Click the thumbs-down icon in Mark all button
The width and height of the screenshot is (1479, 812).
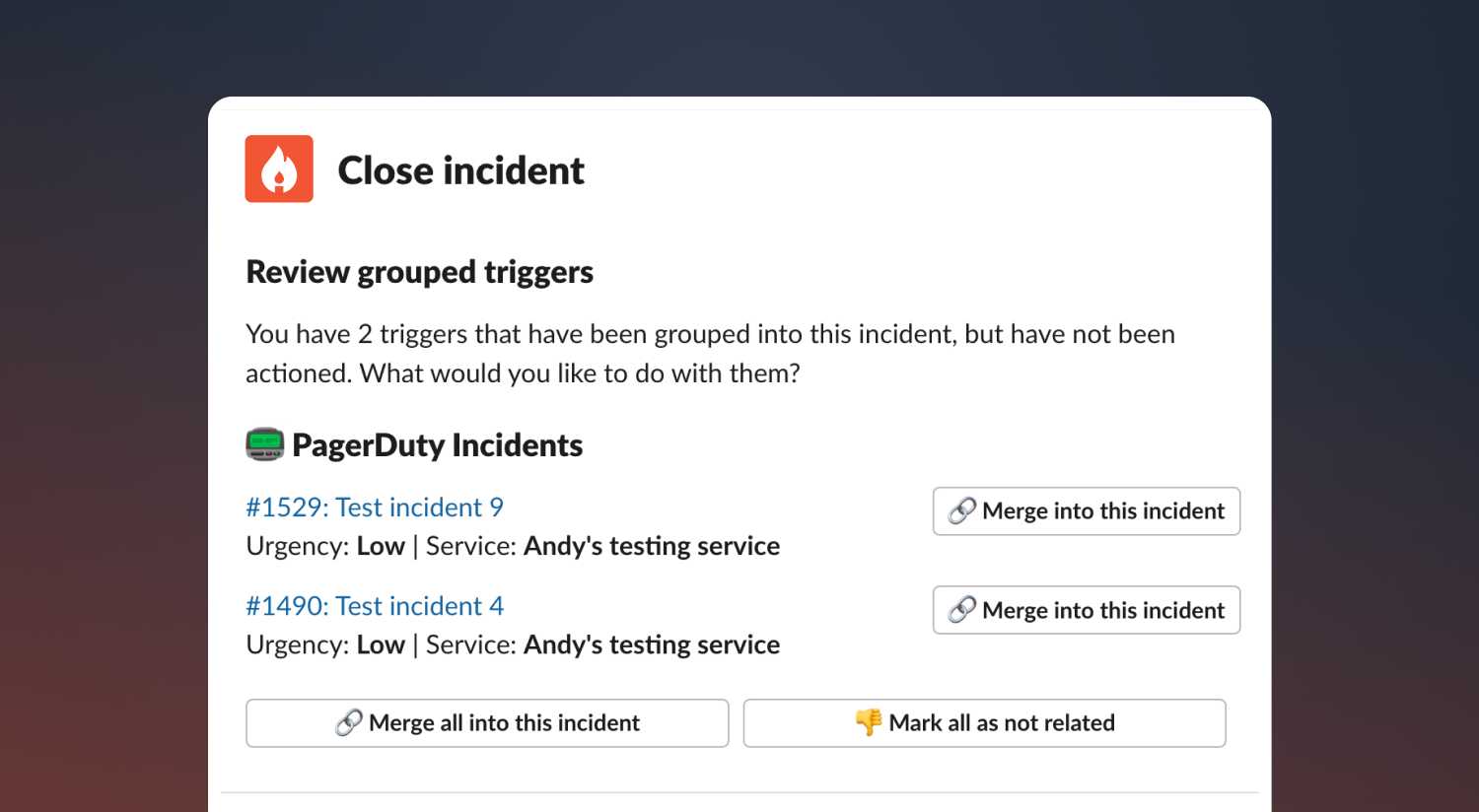[x=869, y=722]
